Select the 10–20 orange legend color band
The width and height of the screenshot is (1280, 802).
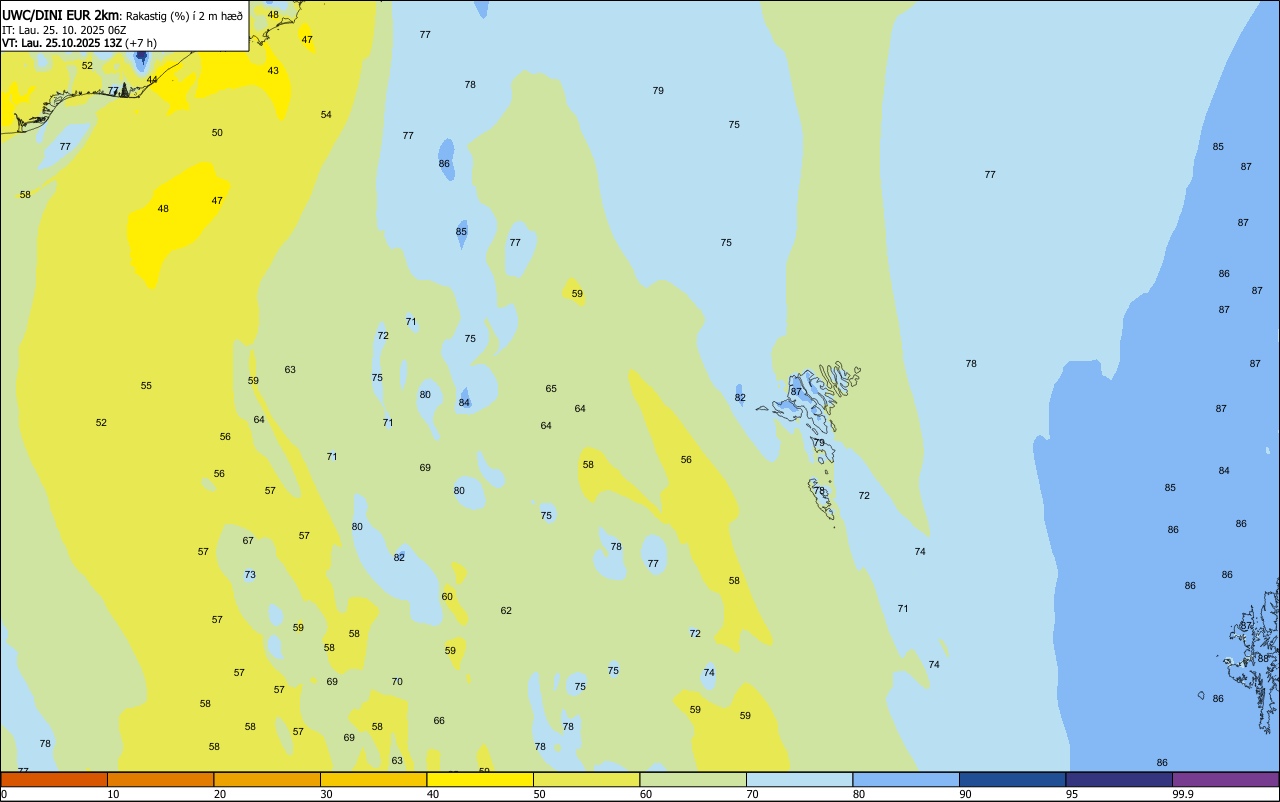pyautogui.click(x=160, y=779)
